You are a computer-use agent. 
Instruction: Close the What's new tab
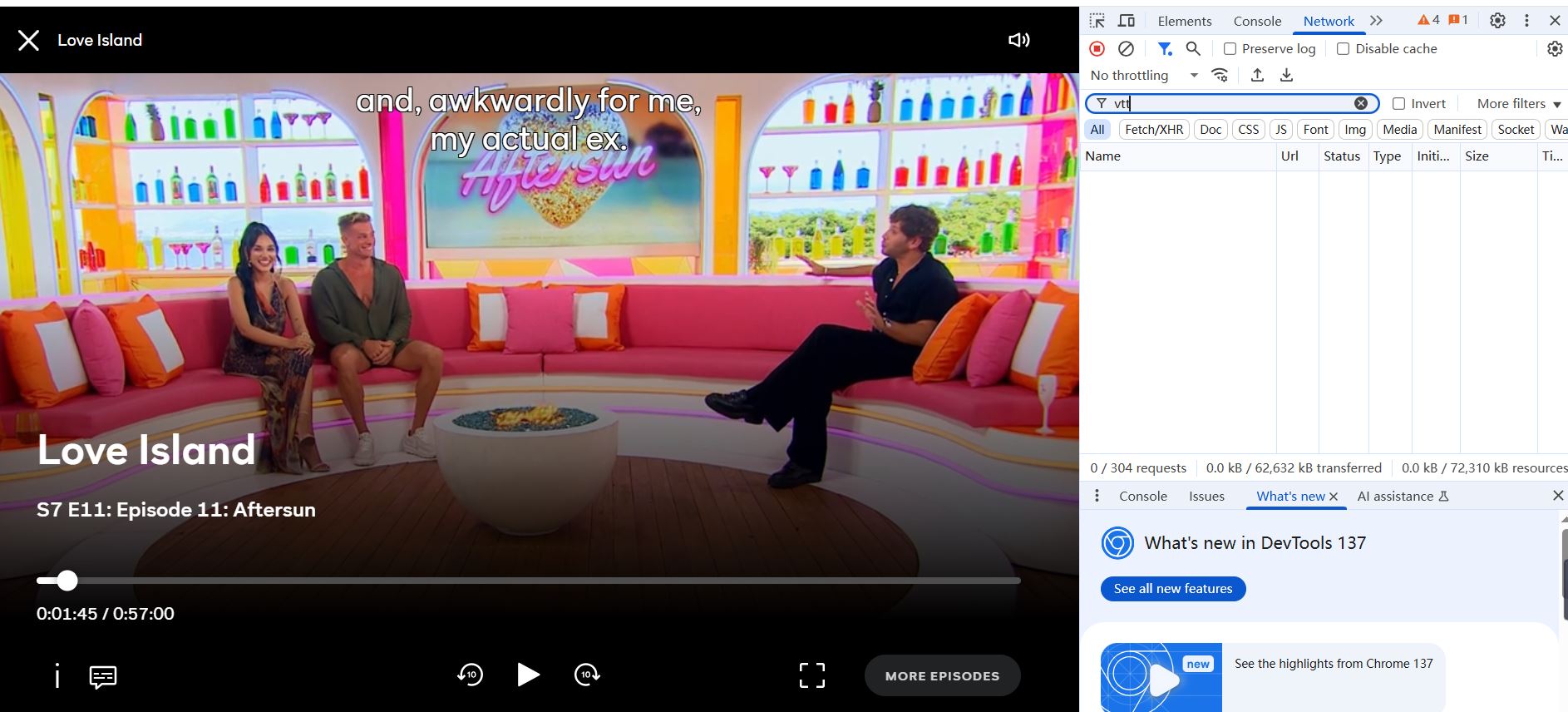(x=1334, y=497)
